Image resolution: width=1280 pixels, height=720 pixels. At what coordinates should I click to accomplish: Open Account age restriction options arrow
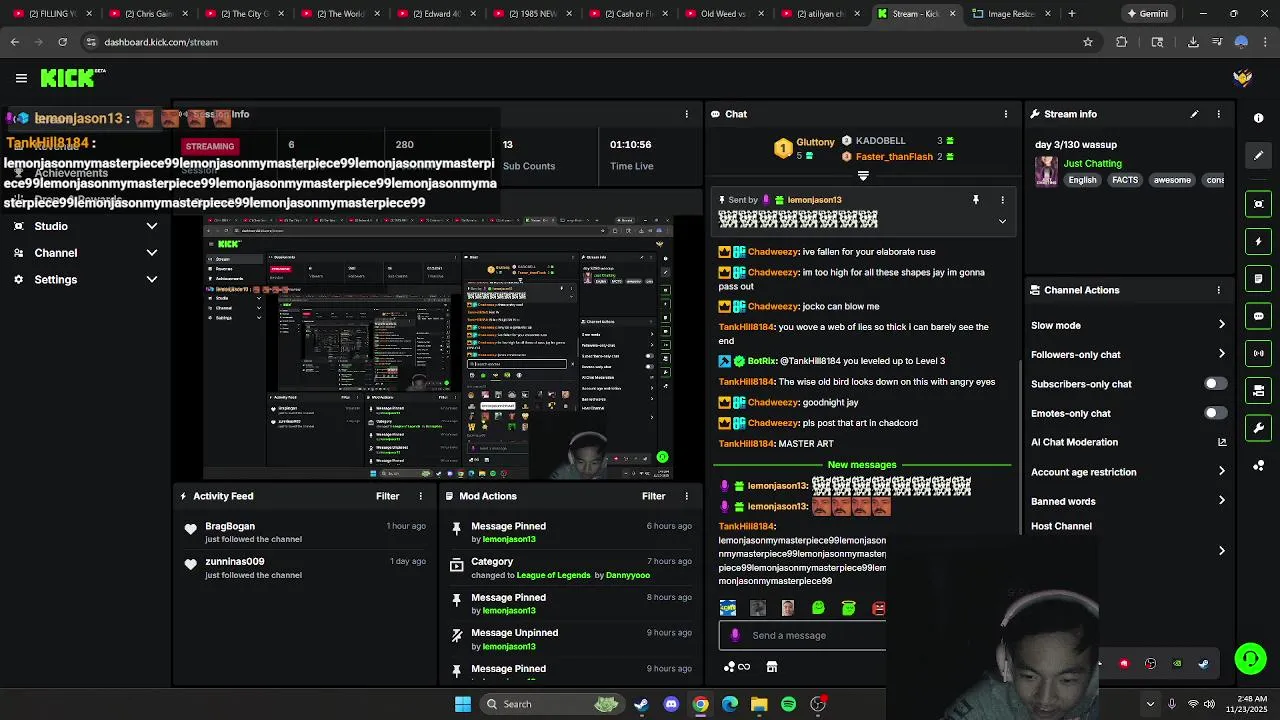click(x=1222, y=472)
